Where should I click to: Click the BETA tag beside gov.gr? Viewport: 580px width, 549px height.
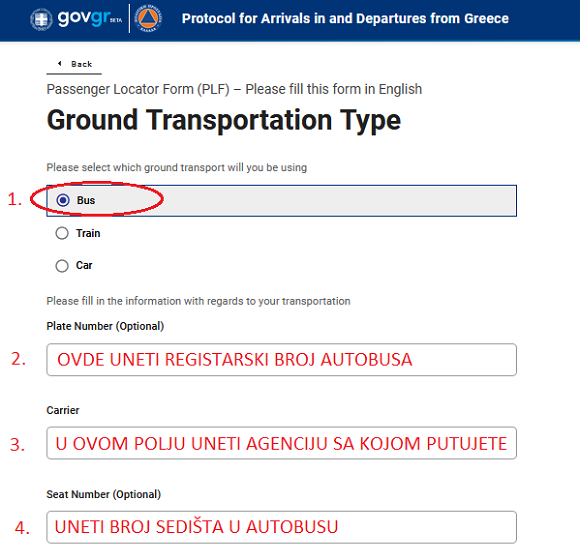[116, 20]
